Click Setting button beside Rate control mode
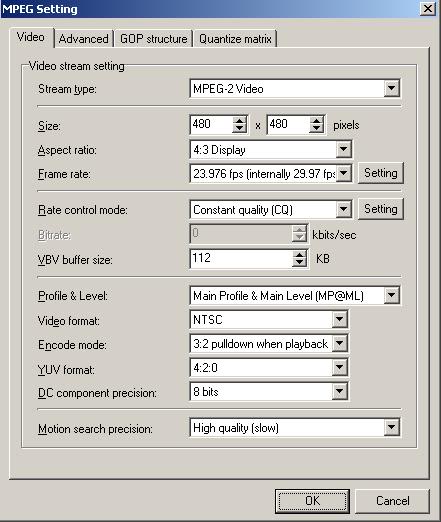441x522 pixels. pyautogui.click(x=381, y=209)
